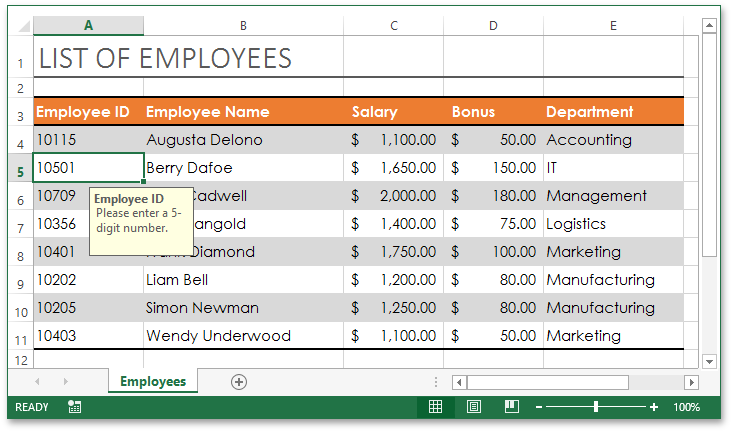Click the horizontal scrollbar thumb

(x=548, y=383)
